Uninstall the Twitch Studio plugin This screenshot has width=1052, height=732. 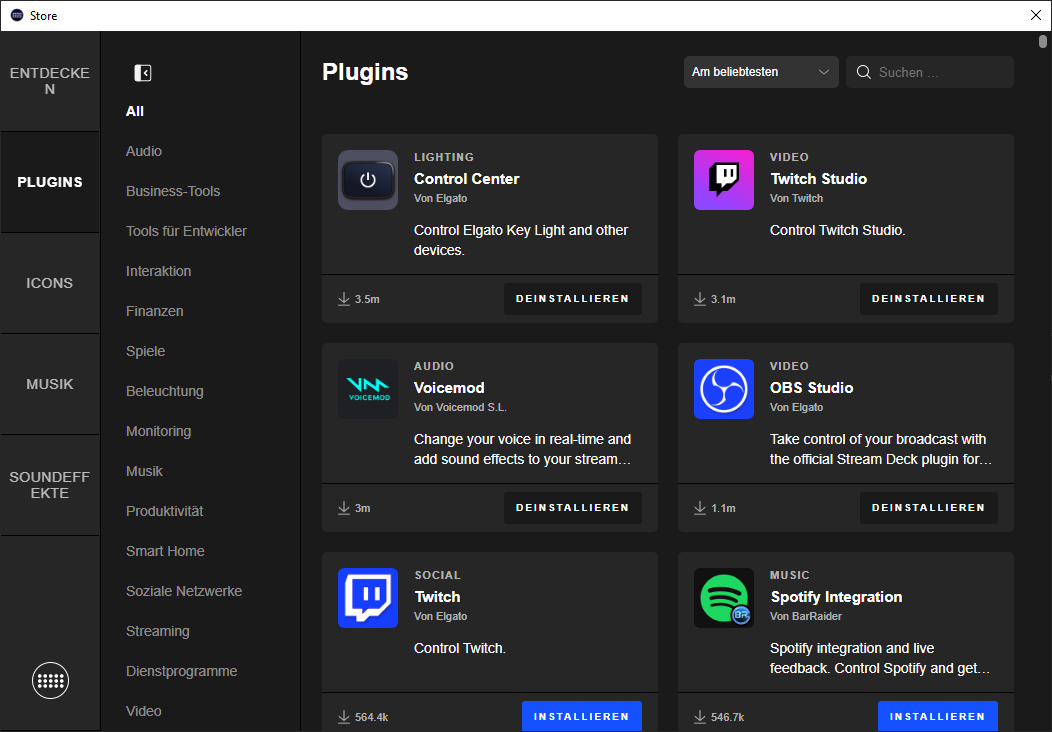coord(928,299)
